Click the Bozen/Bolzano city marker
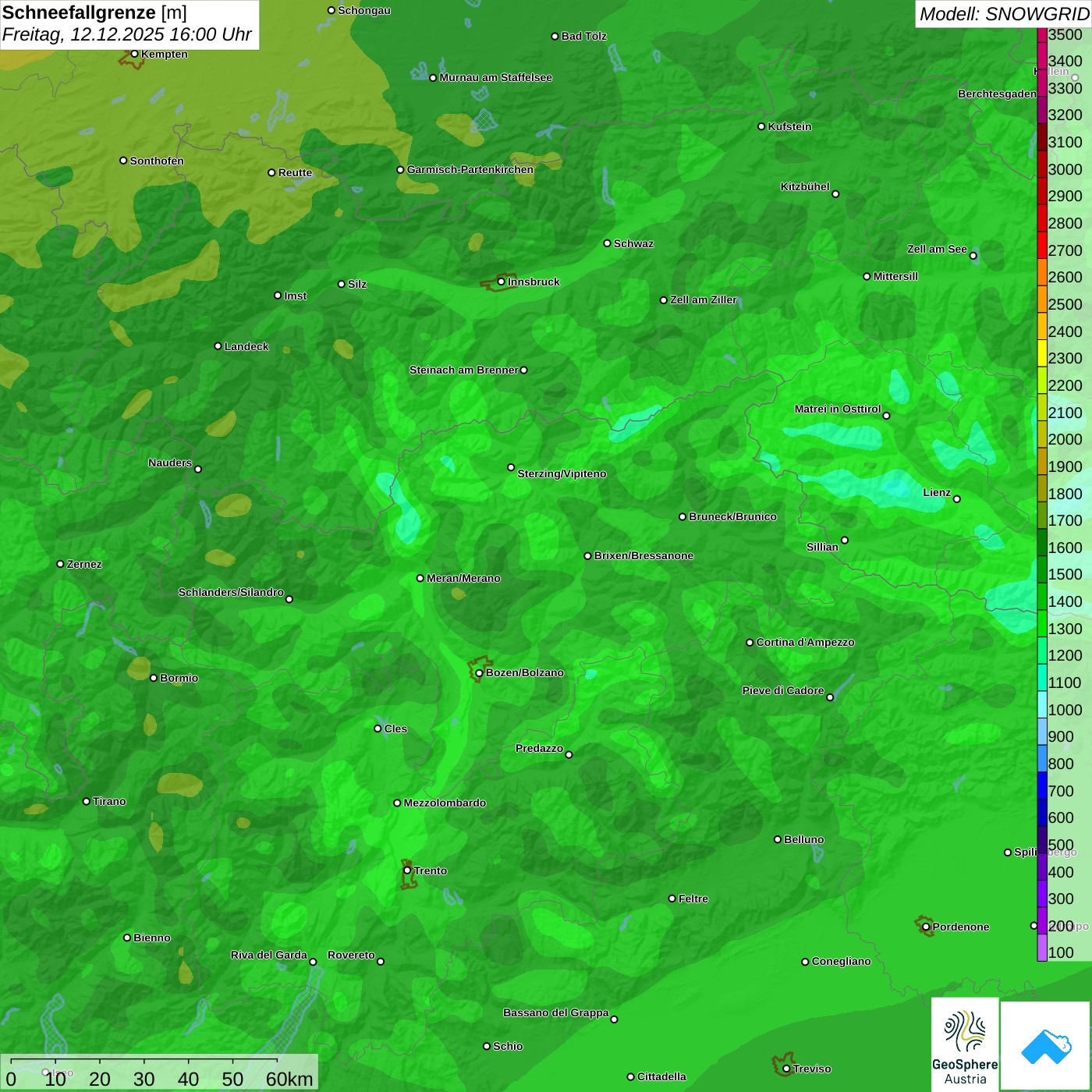Screen dimensions: 1092x1092 [x=479, y=673]
